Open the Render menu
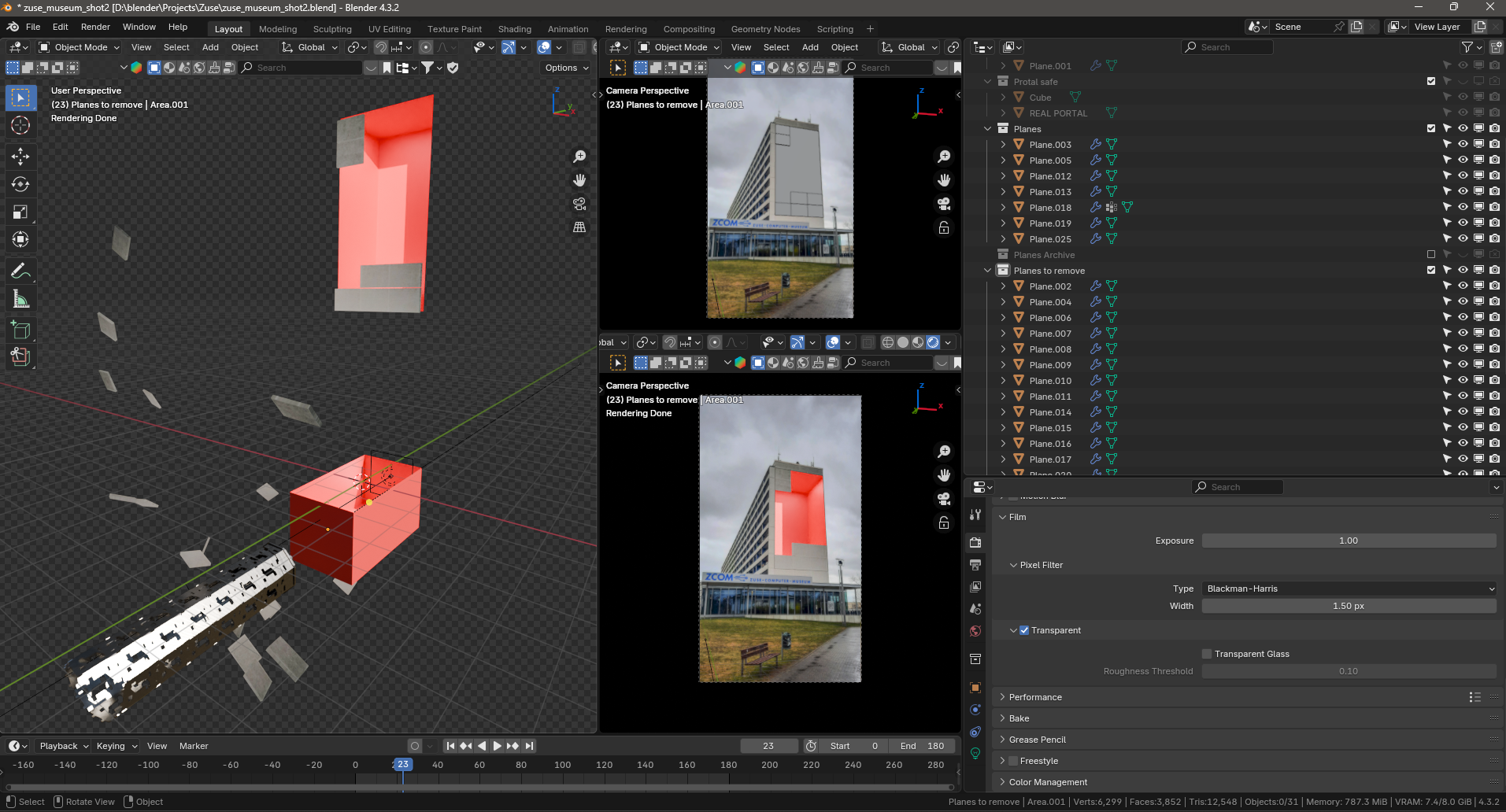Screen dimensions: 1506x812 click(95, 27)
